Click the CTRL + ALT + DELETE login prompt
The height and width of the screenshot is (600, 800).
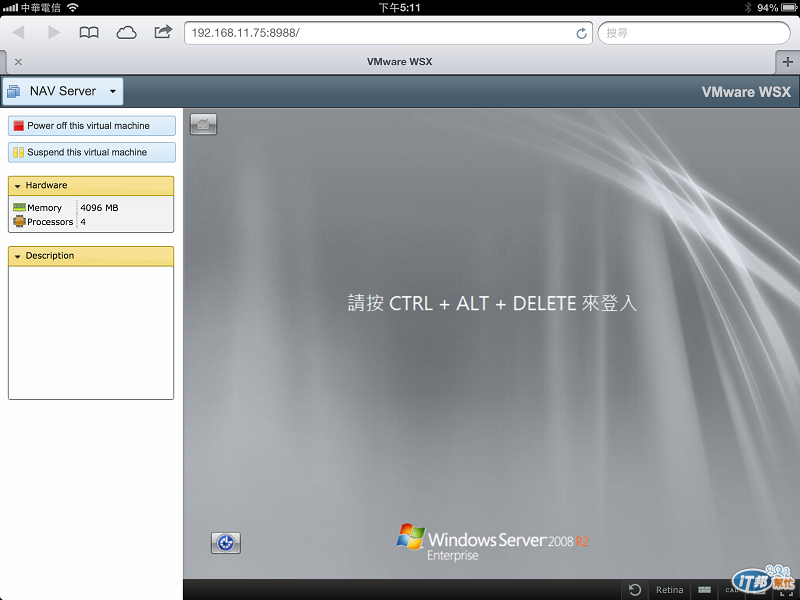[492, 303]
